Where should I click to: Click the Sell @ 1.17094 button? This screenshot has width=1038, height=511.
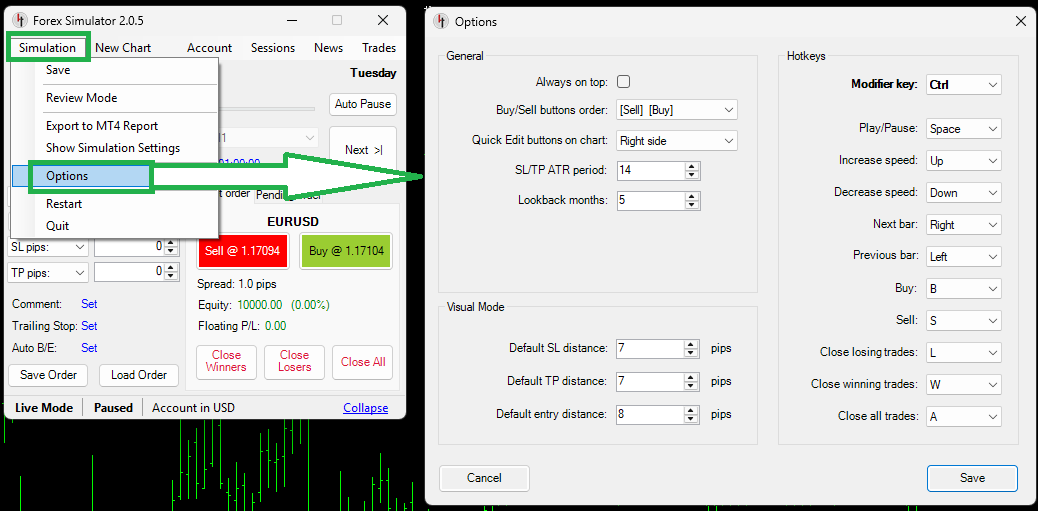coord(242,251)
